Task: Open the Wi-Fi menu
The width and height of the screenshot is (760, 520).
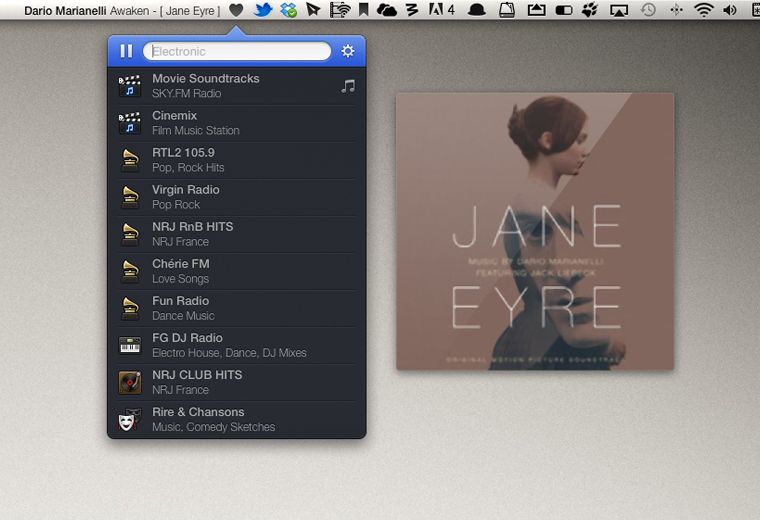Action: 703,10
